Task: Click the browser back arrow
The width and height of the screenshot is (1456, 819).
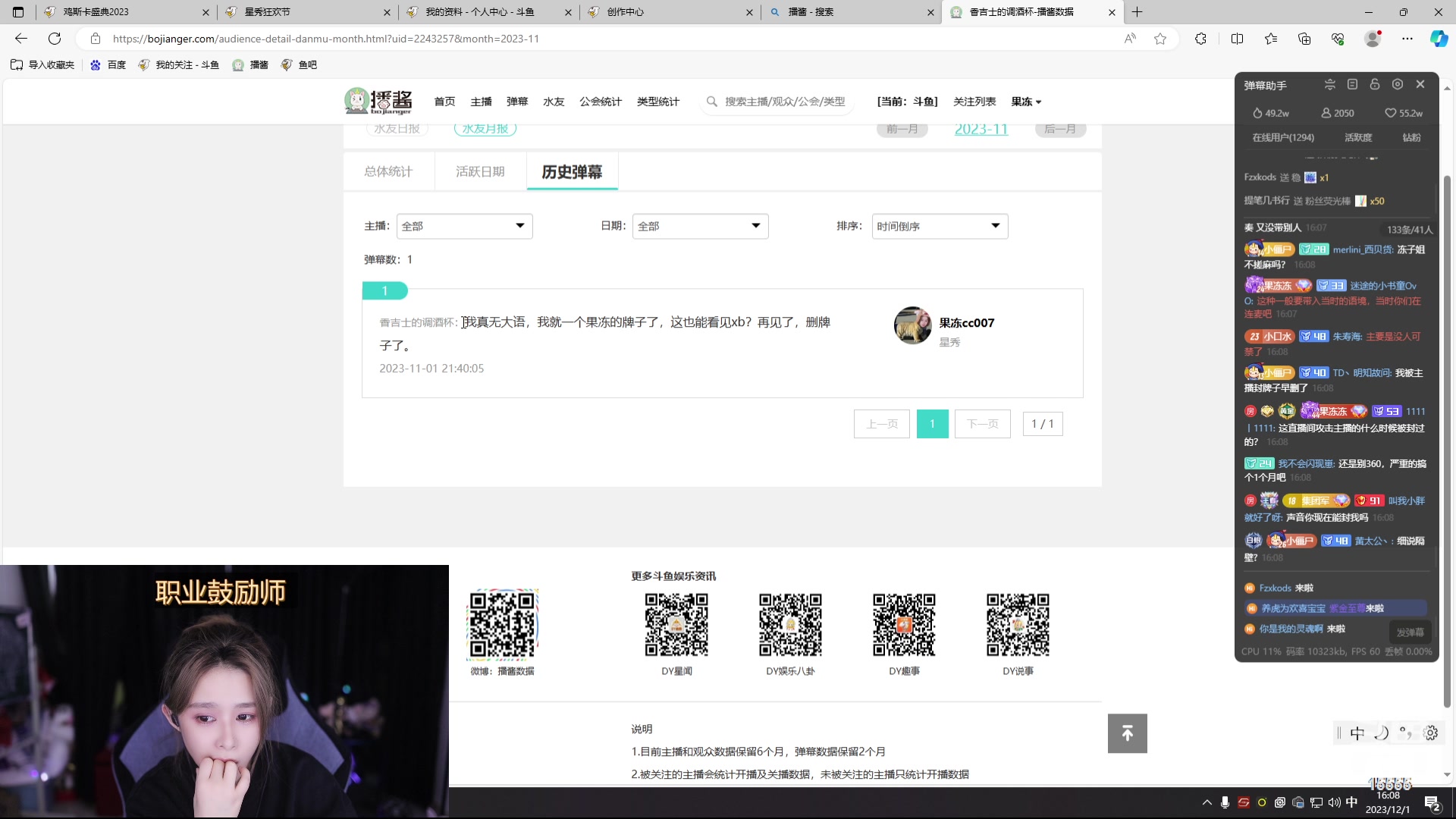Action: point(21,39)
